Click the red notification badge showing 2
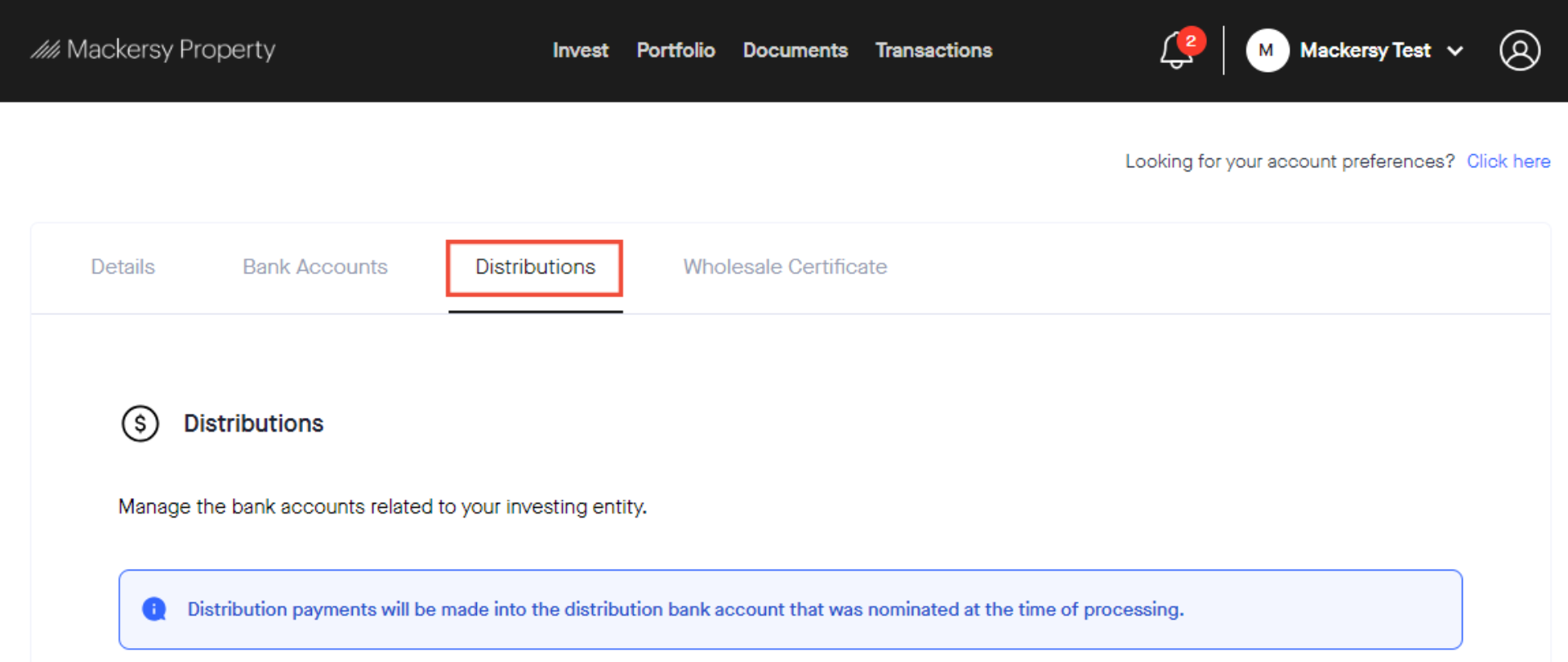This screenshot has height=662, width=1568. tap(1192, 41)
